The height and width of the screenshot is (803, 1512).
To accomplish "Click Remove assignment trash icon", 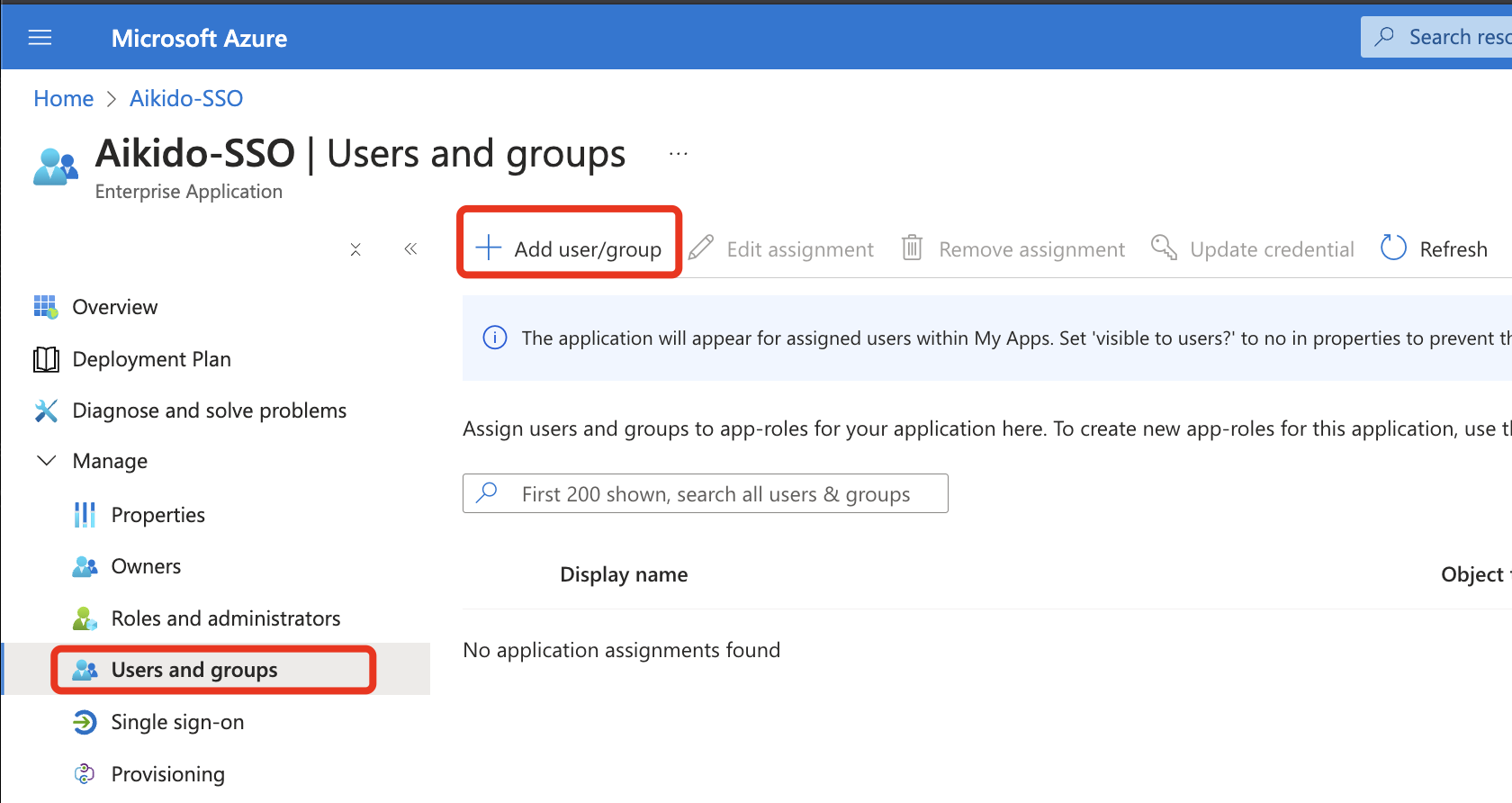I will coord(912,248).
